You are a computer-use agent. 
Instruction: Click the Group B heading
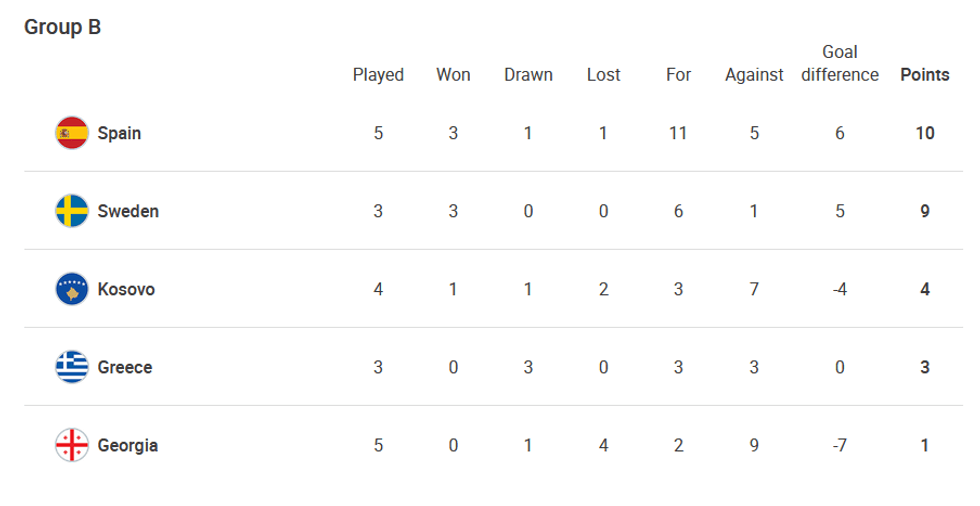point(62,28)
